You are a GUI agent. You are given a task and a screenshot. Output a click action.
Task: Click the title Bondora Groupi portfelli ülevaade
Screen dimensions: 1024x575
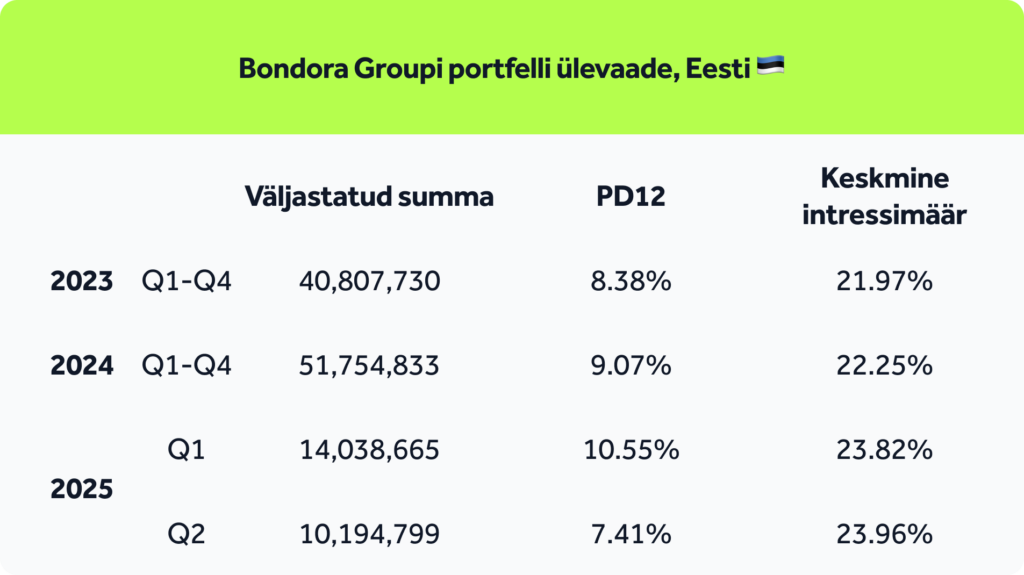(x=494, y=69)
